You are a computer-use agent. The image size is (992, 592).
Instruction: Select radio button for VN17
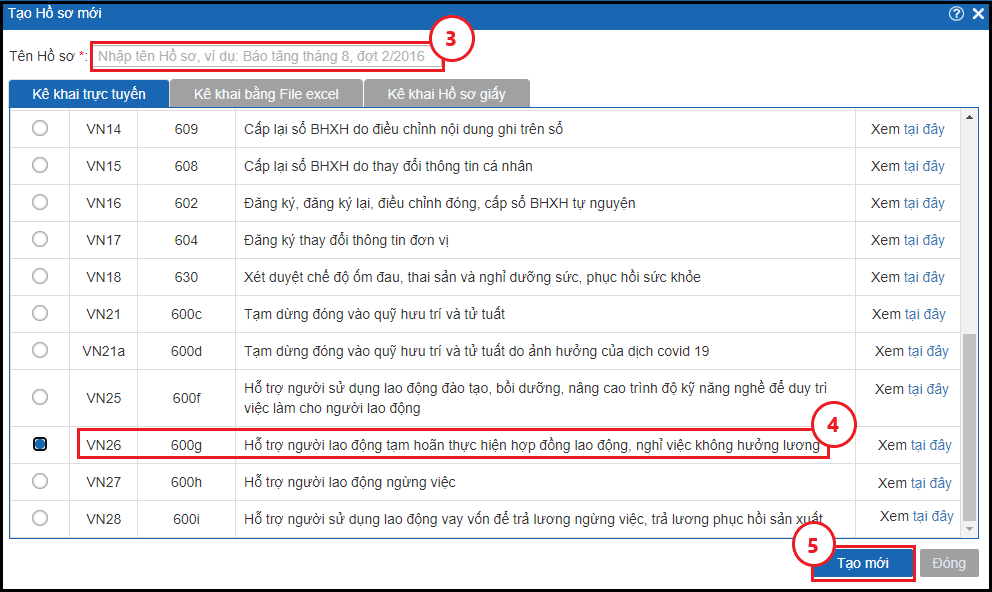click(40, 239)
